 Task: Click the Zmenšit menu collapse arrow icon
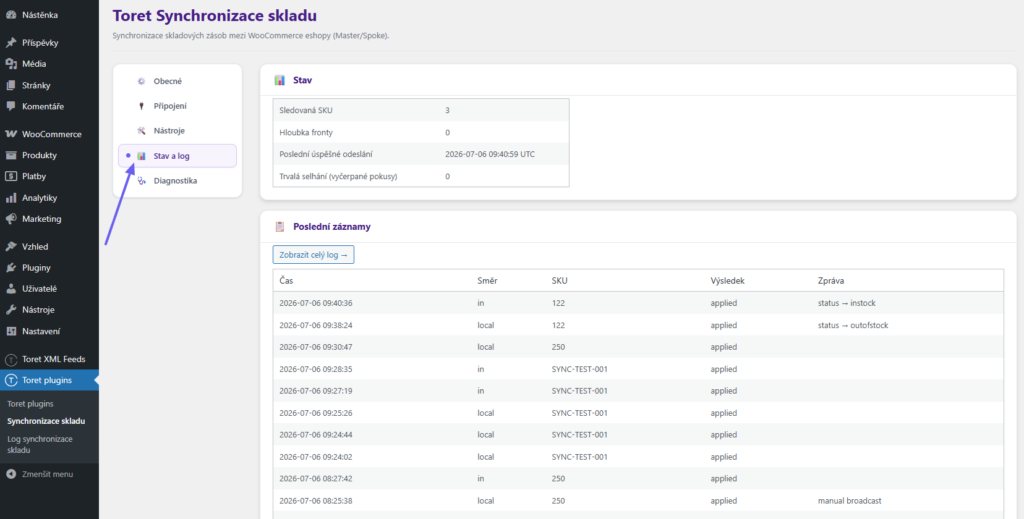coord(10,474)
